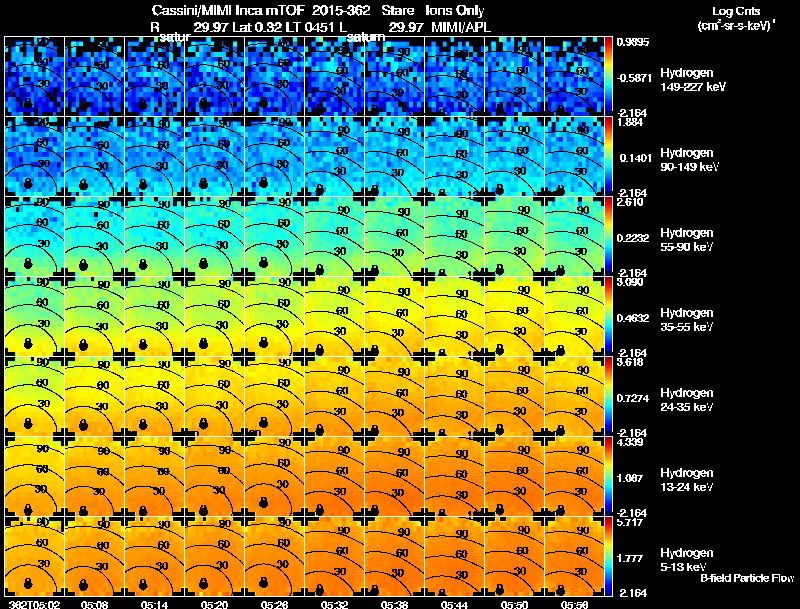Click the Stare mode label in the title

coord(397,11)
